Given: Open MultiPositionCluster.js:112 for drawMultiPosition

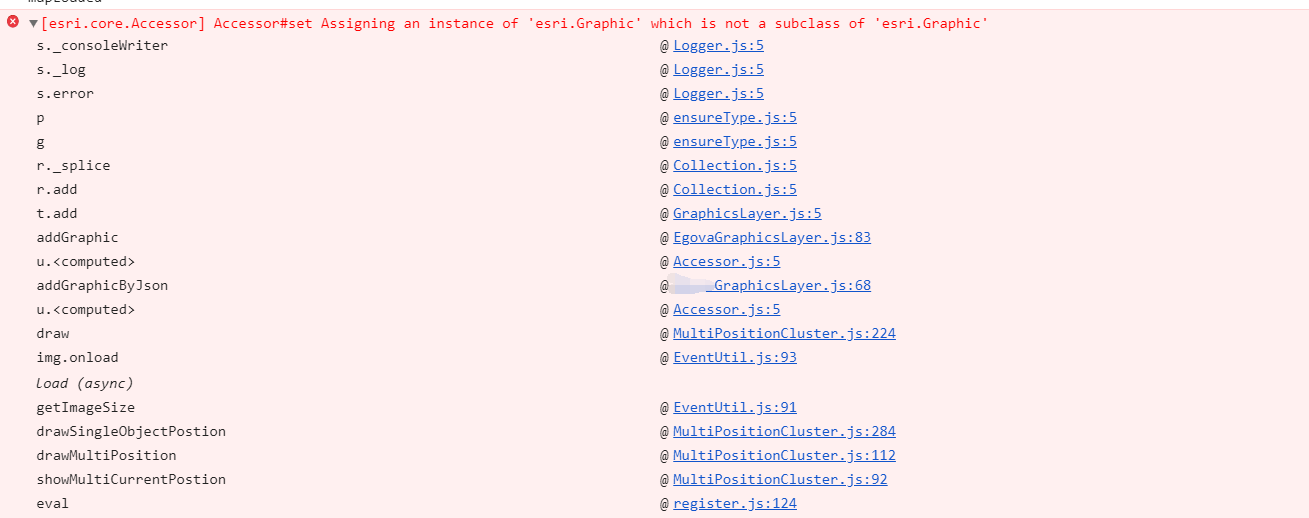Looking at the screenshot, I should pos(783,455).
